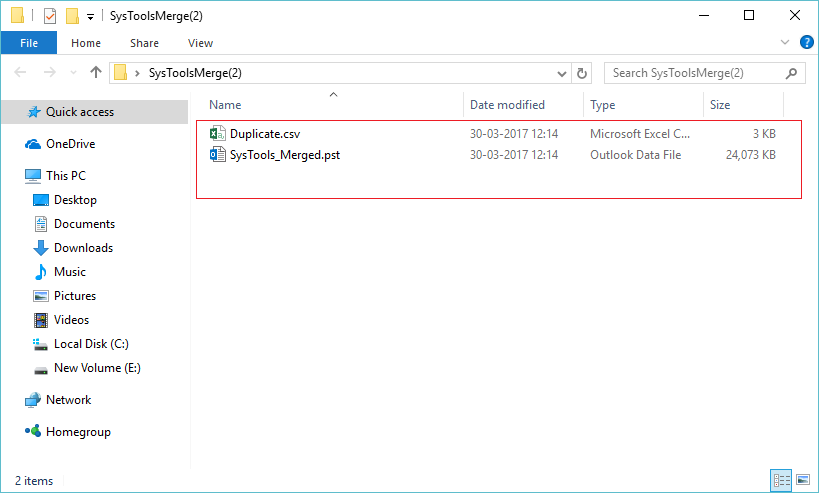Image resolution: width=819 pixels, height=493 pixels.
Task: Switch to the Share ribbon tab
Action: [x=144, y=43]
